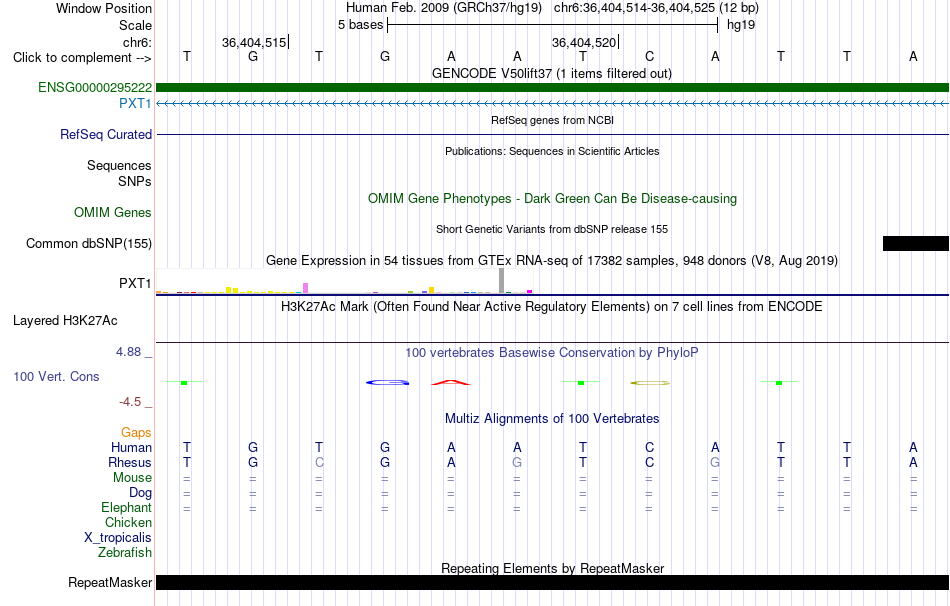The image size is (950, 606).
Task: Click the Gaps row label
Action: (x=136, y=432)
